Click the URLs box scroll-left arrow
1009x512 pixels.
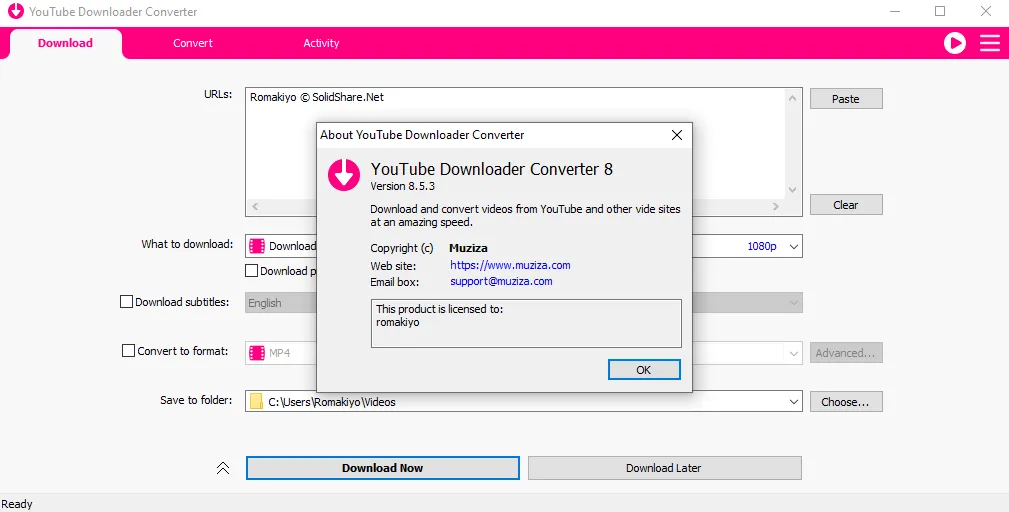(x=255, y=206)
